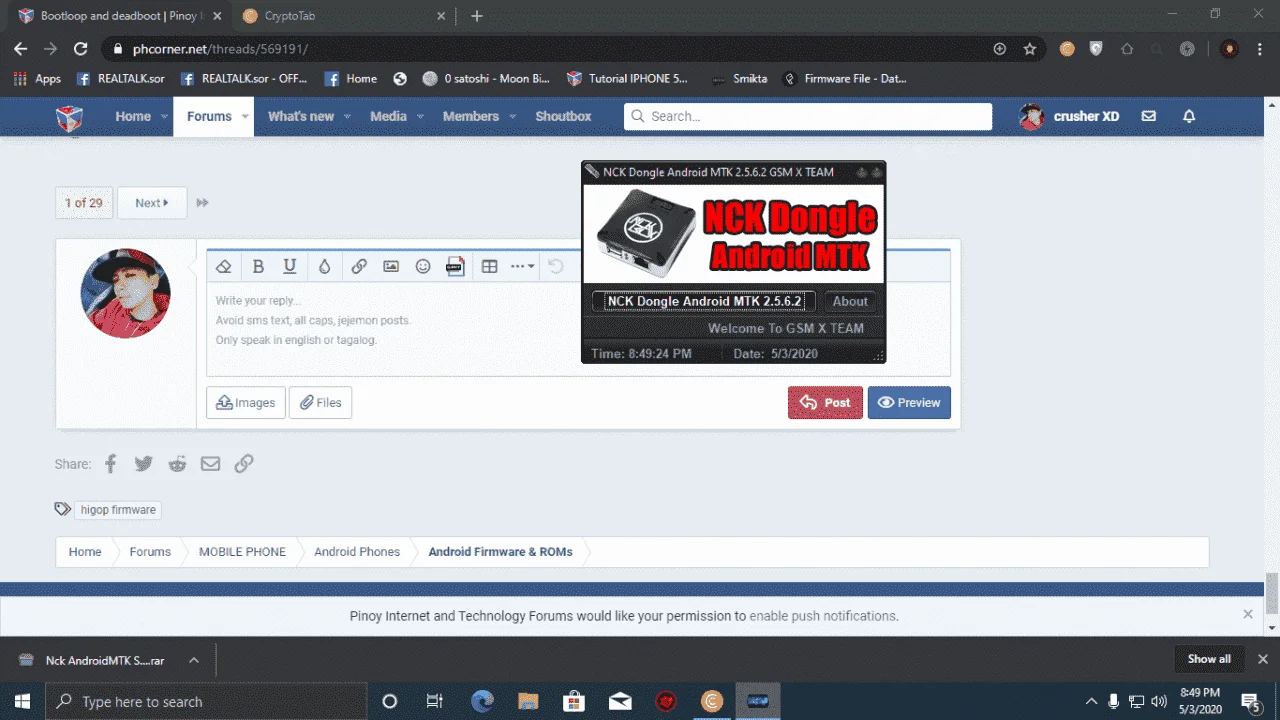Open the crusher XD account menu

pos(1070,116)
